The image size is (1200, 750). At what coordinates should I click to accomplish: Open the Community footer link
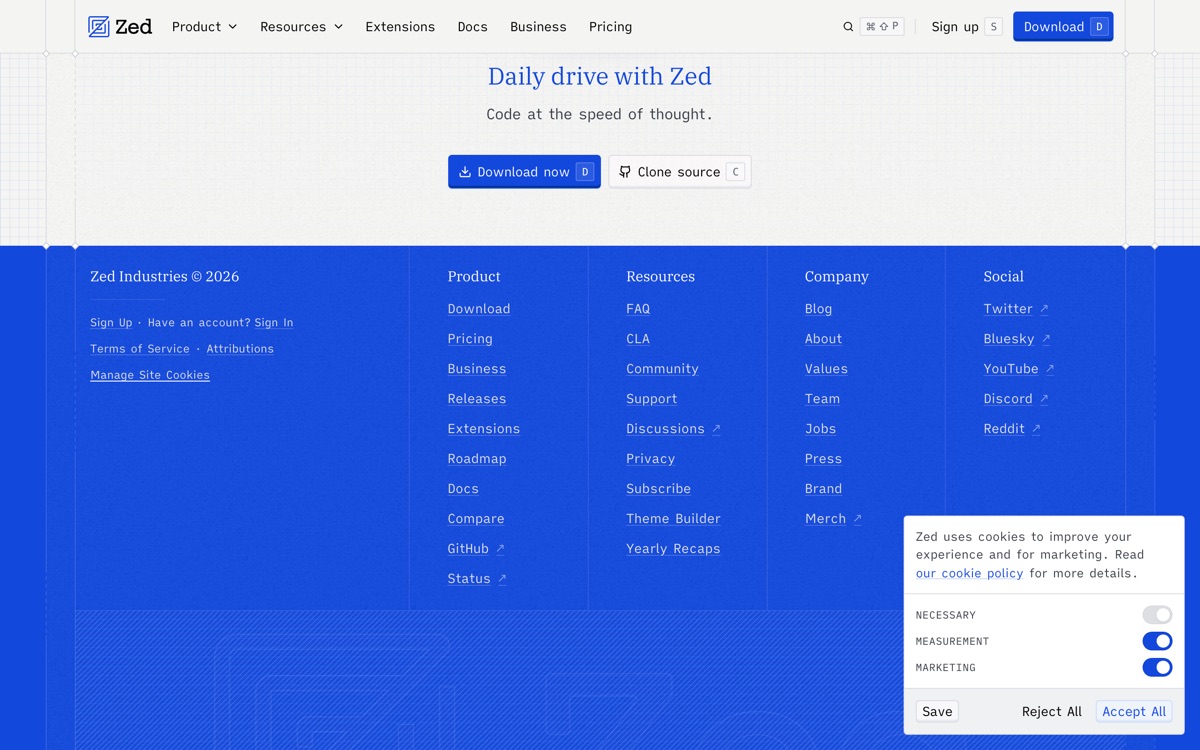(662, 369)
